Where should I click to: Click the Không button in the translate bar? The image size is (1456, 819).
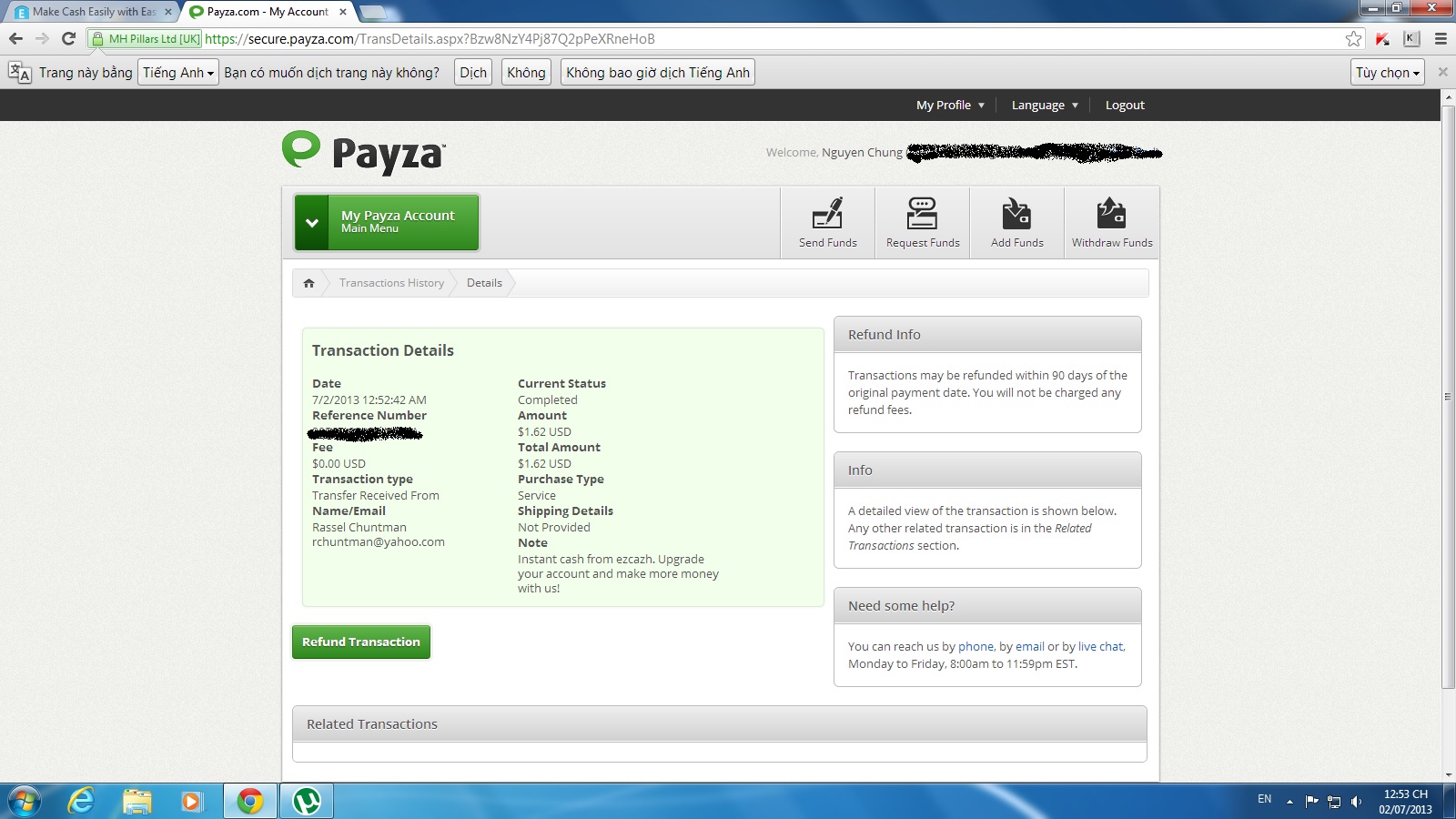pyautogui.click(x=526, y=73)
